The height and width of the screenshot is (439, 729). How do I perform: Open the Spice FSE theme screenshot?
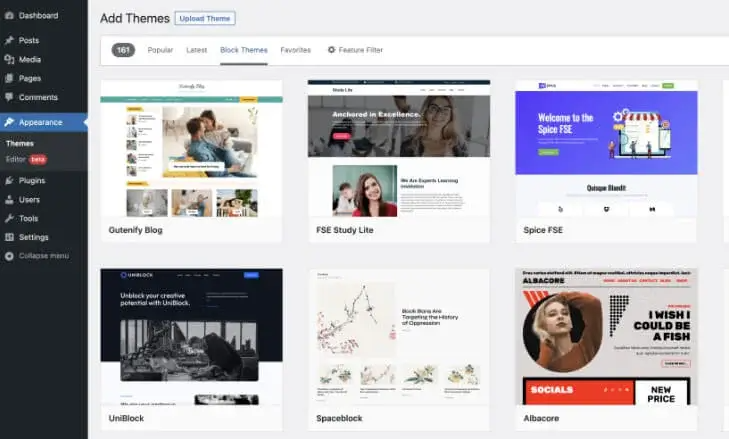pos(606,149)
